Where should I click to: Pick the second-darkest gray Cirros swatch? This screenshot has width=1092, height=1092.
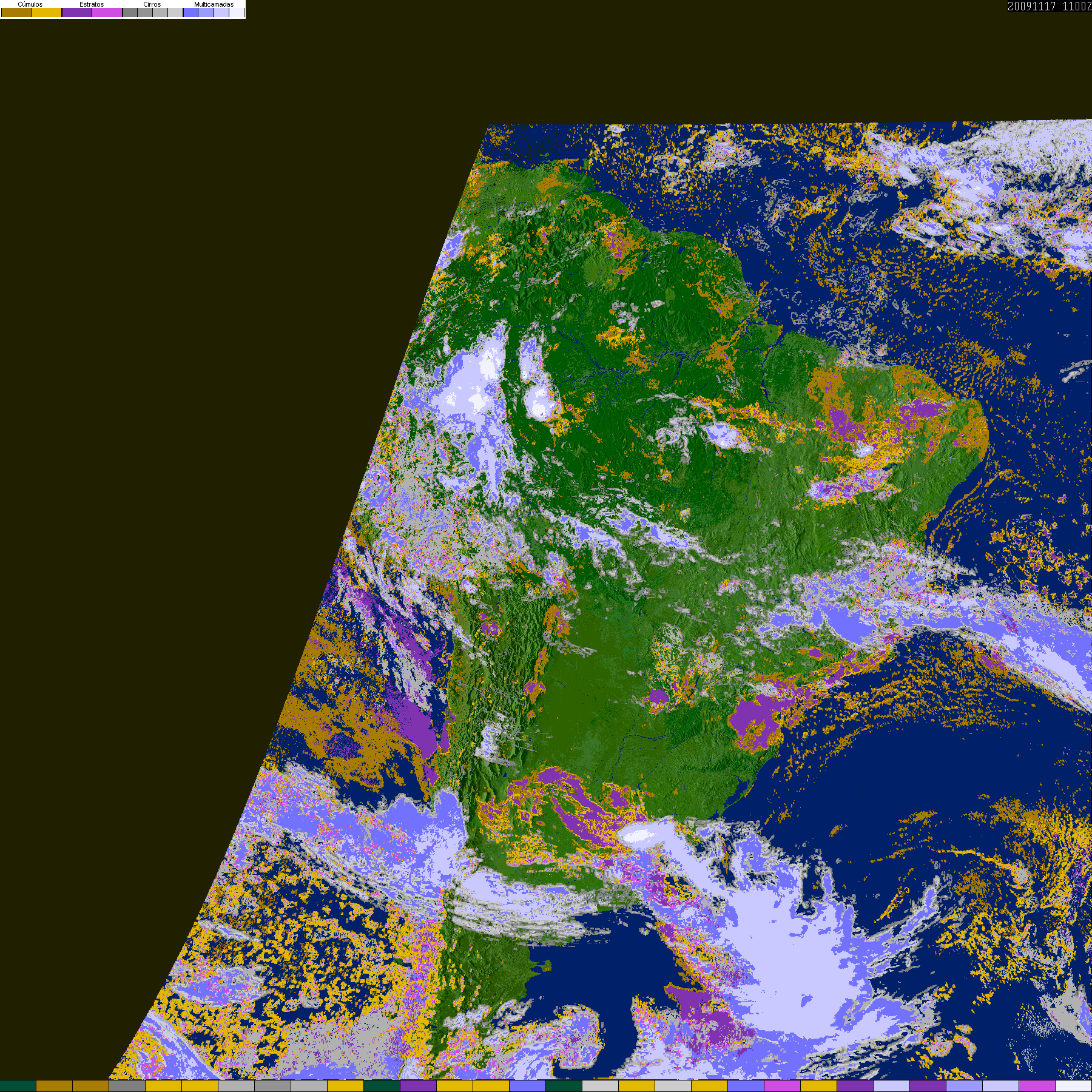coord(145,13)
